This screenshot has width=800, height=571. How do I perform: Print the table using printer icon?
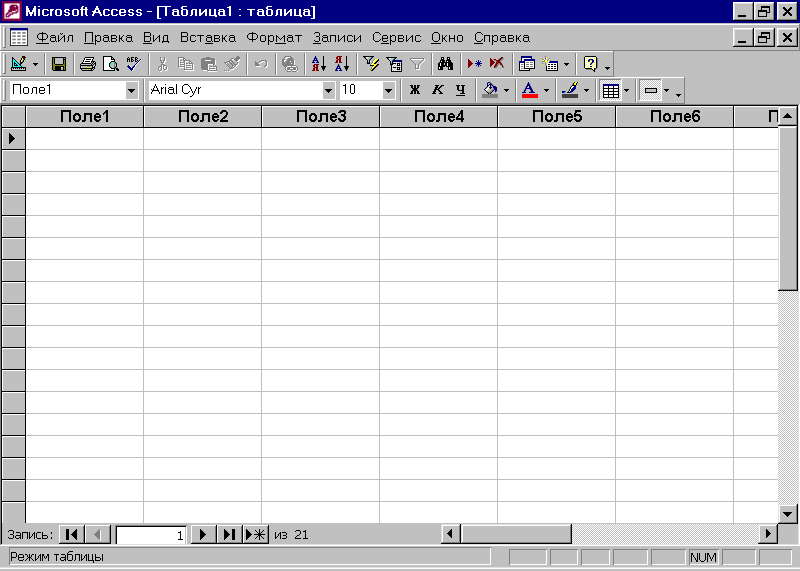point(88,64)
